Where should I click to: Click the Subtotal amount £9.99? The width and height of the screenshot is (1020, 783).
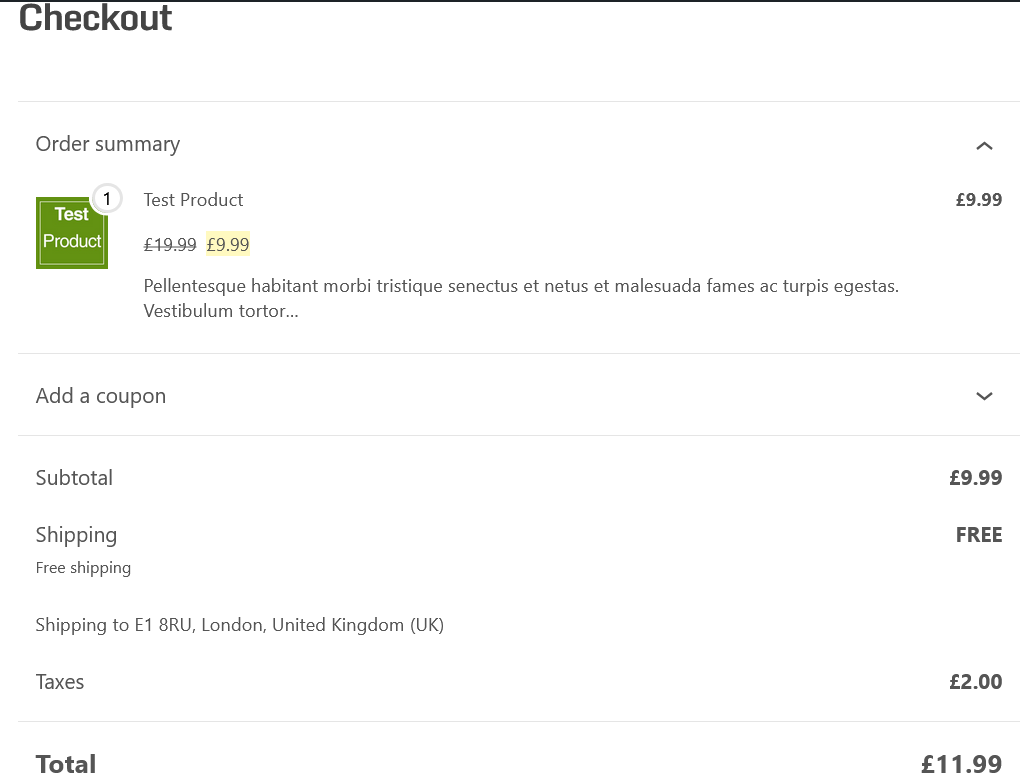975,478
